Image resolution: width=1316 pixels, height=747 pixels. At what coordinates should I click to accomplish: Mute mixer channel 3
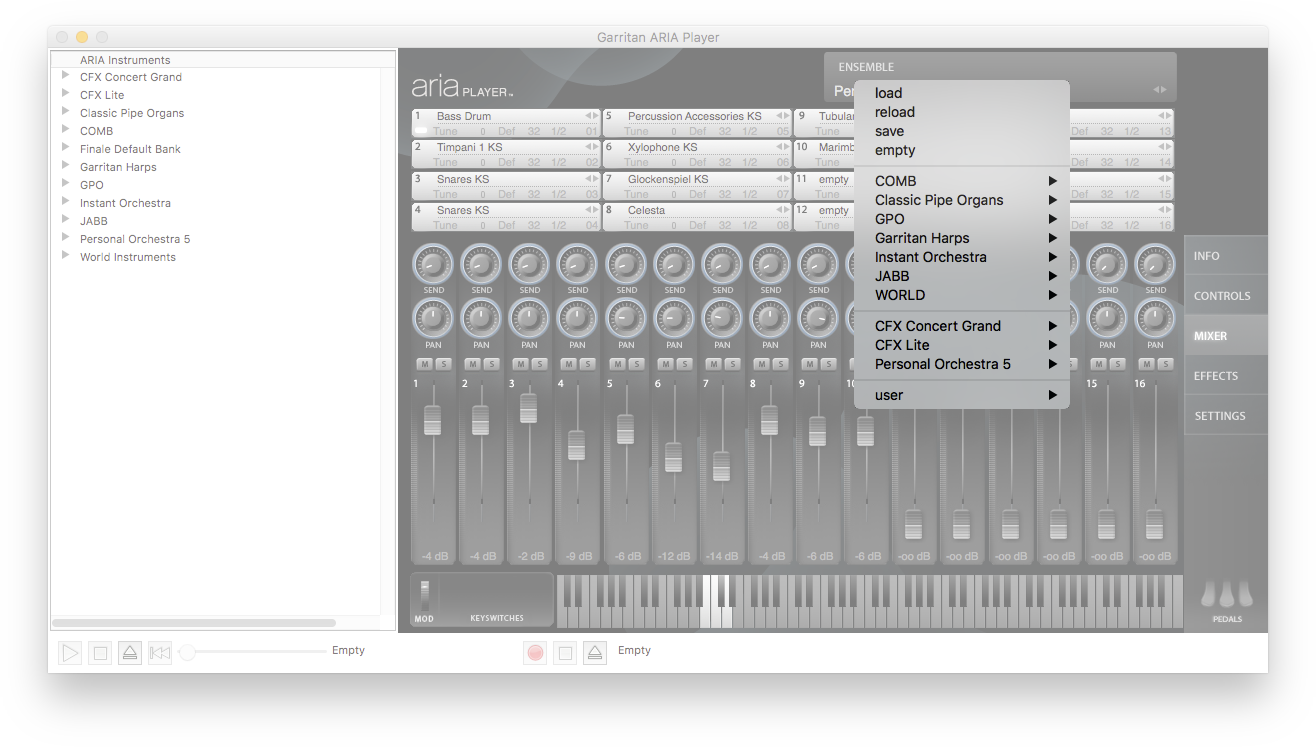tap(521, 364)
